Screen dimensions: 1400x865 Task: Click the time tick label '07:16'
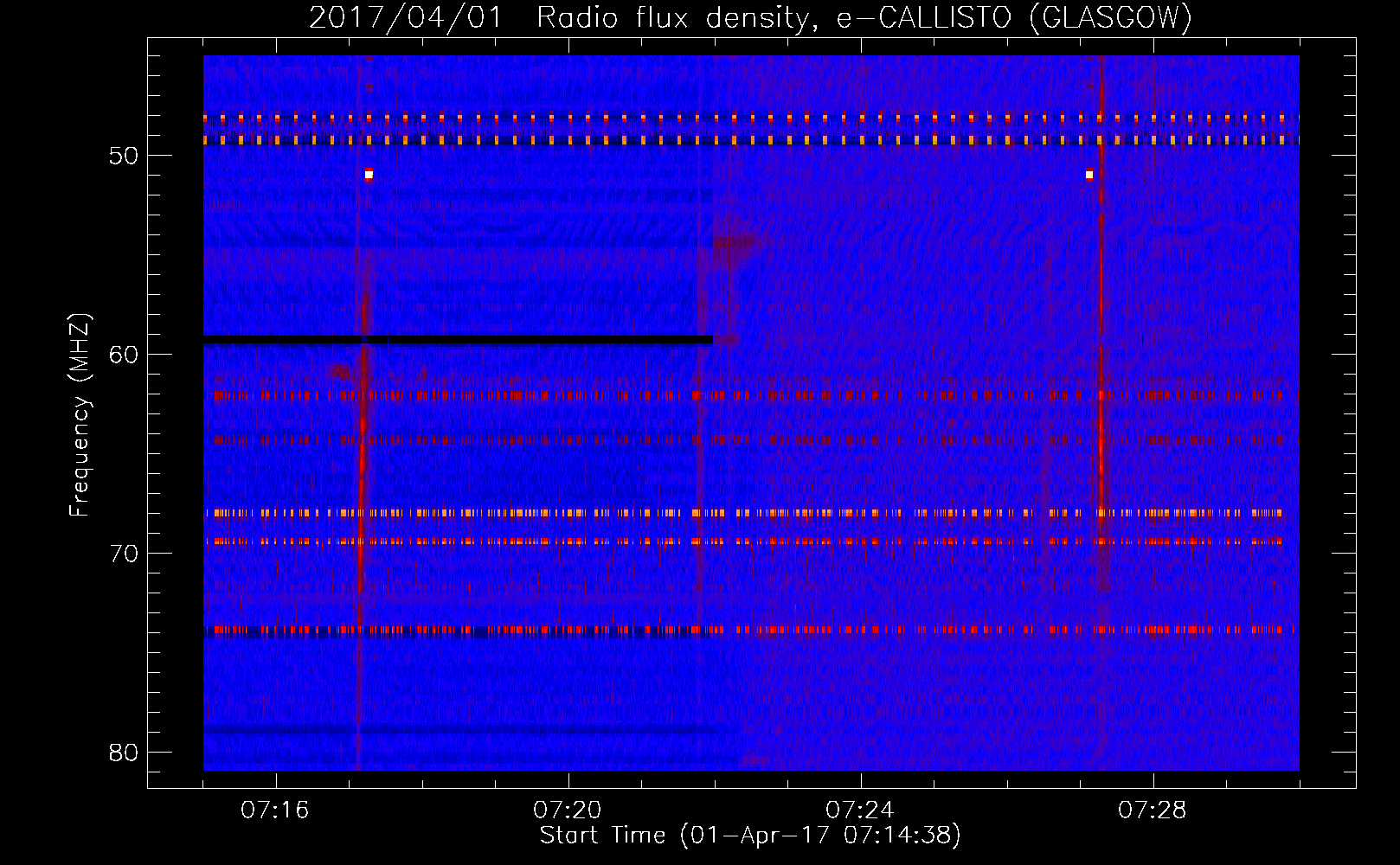click(x=275, y=811)
